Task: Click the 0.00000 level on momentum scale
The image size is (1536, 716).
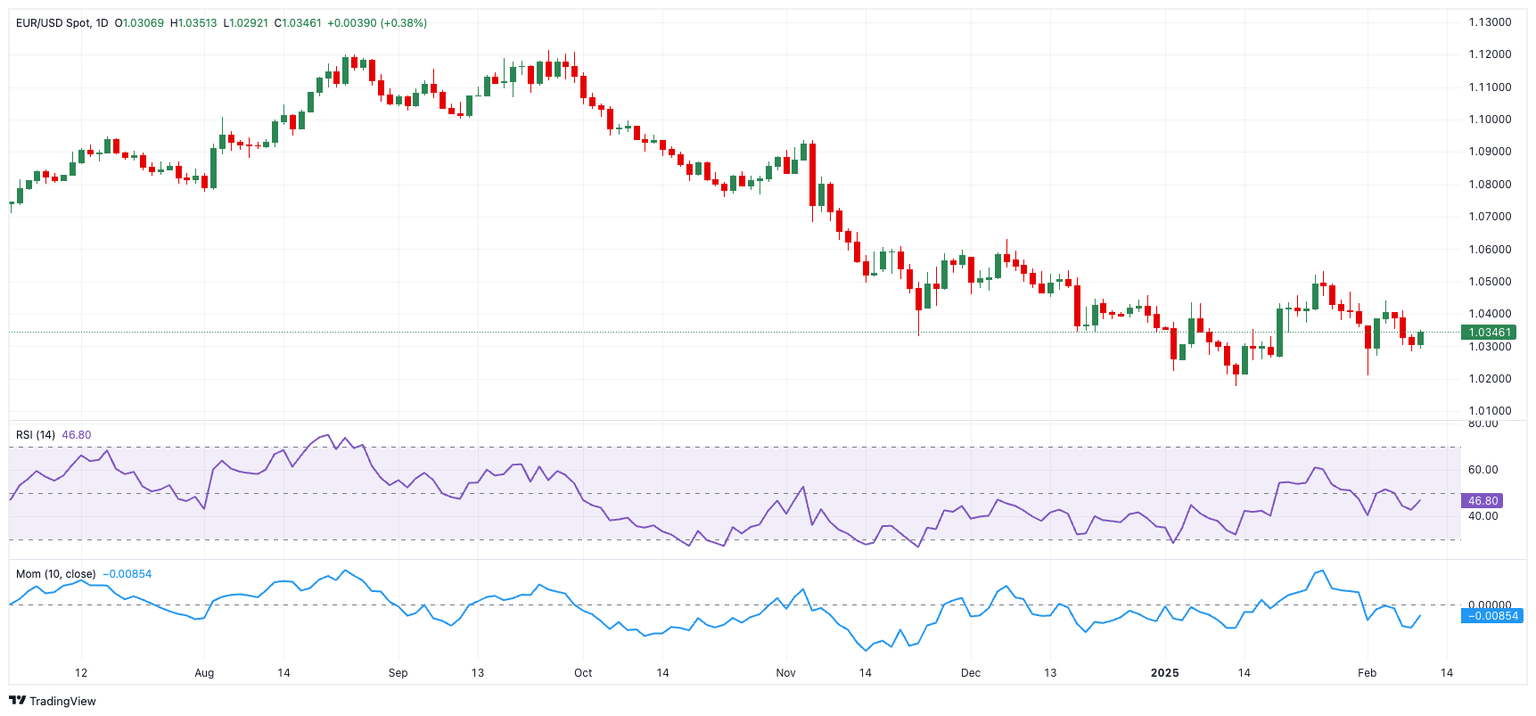Action: tap(1489, 605)
